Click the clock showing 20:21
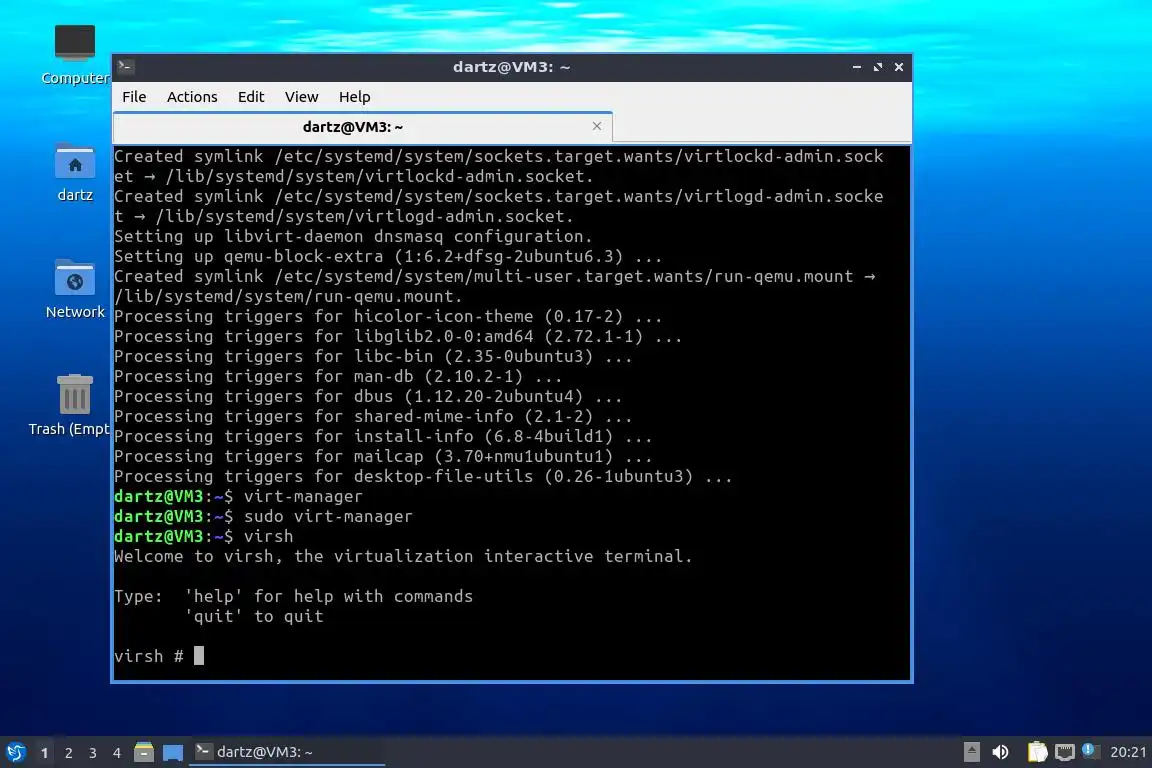This screenshot has height=768, width=1152. pyautogui.click(x=1128, y=752)
